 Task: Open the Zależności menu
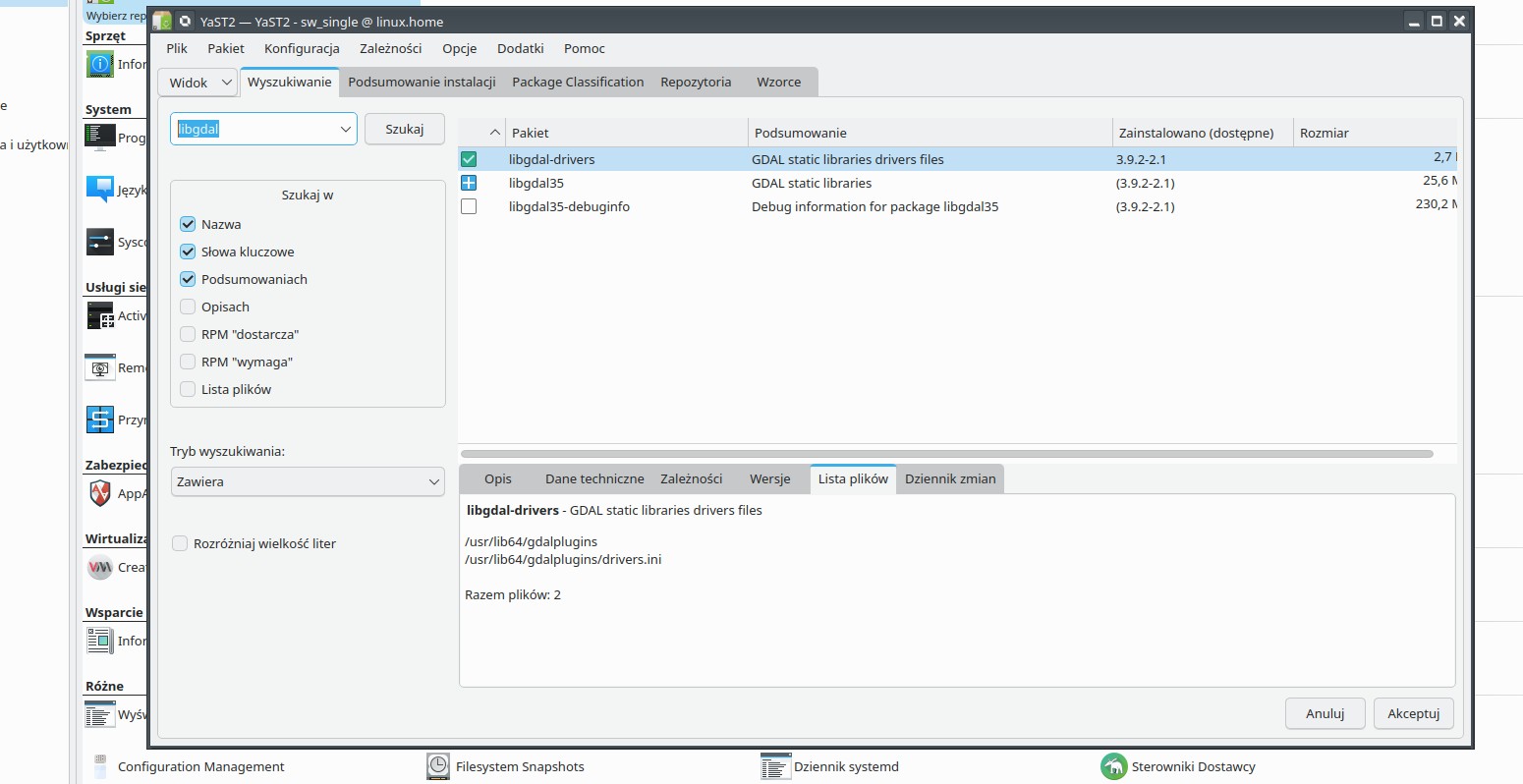pyautogui.click(x=390, y=48)
